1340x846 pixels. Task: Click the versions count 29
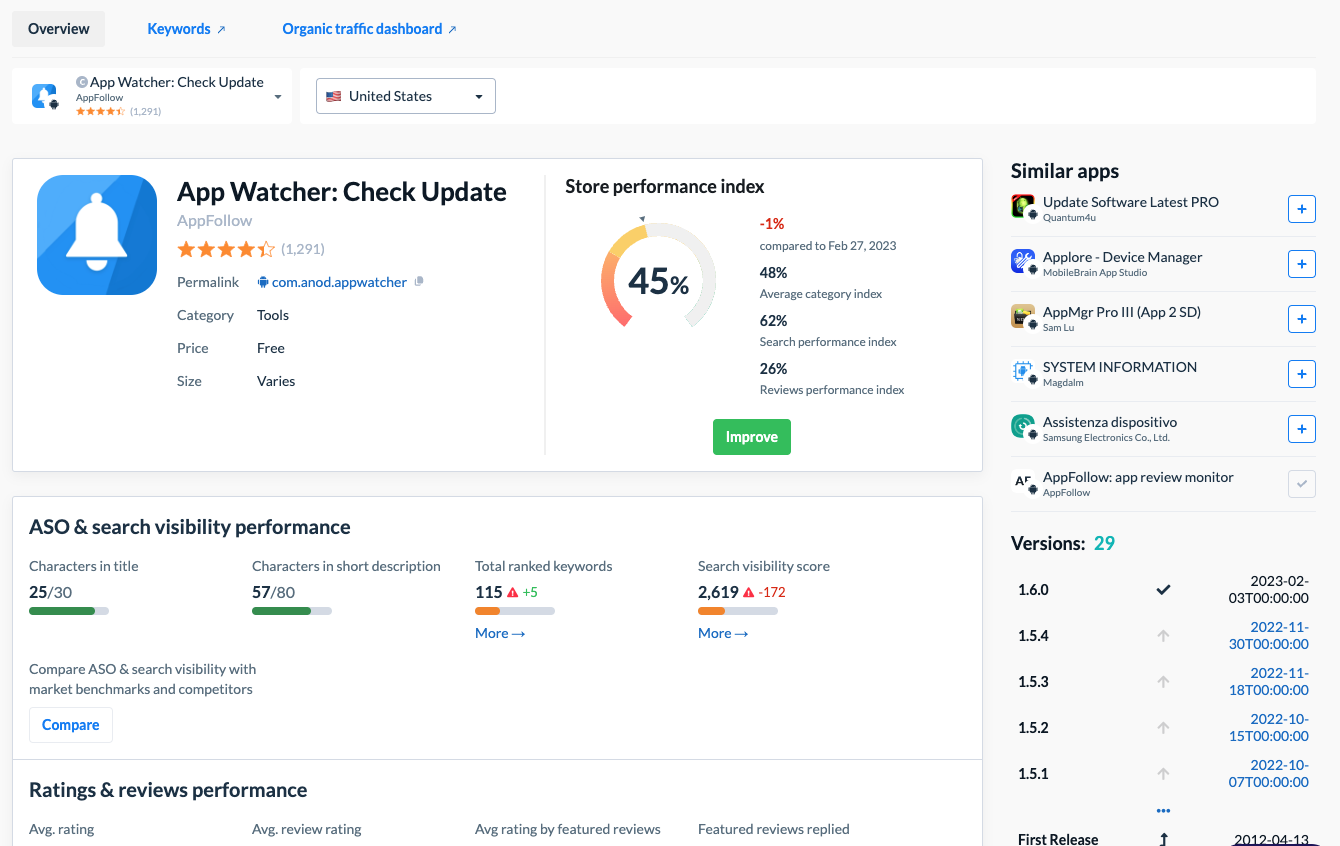point(1104,544)
